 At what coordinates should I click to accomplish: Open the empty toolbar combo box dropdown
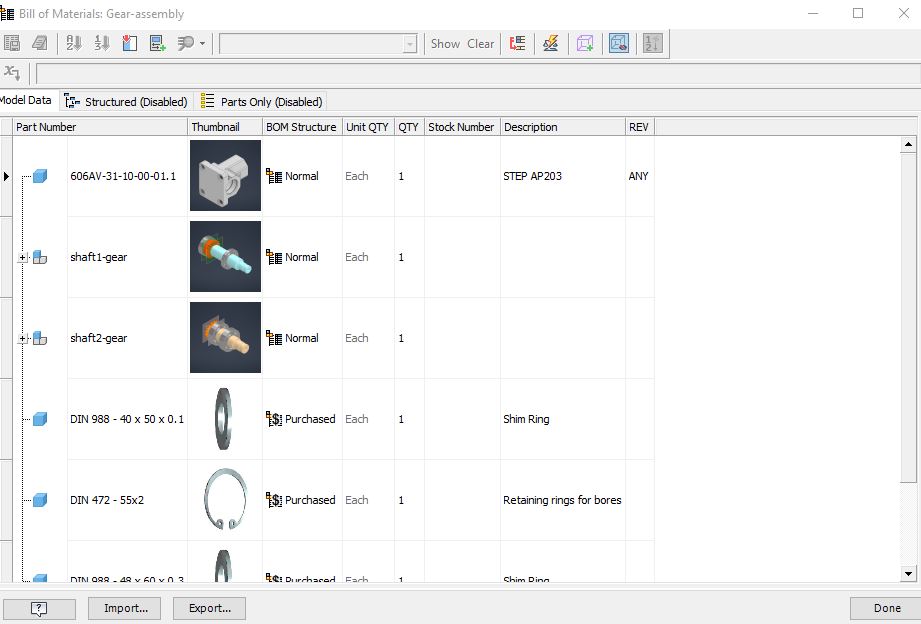pyautogui.click(x=409, y=44)
